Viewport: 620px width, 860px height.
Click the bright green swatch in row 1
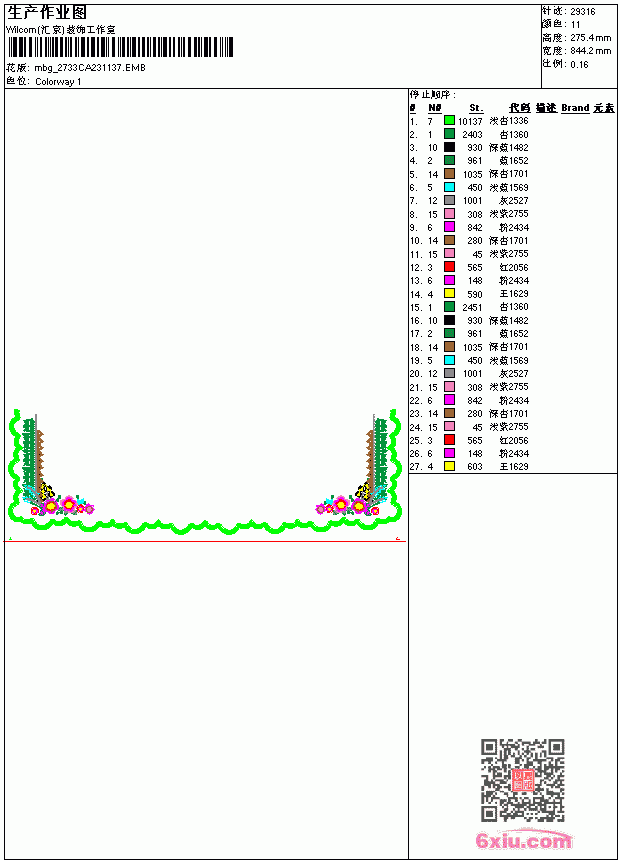click(x=449, y=120)
